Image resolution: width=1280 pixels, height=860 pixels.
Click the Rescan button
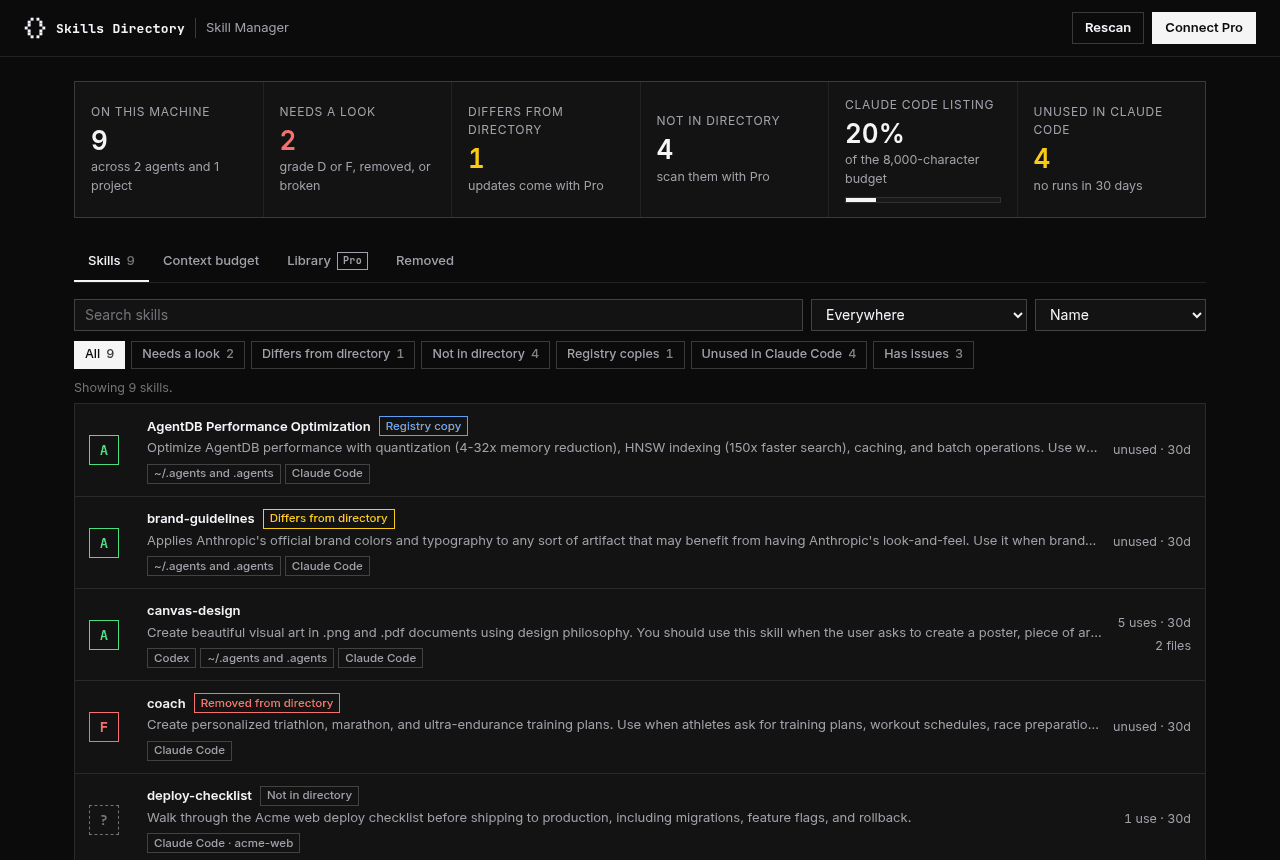pos(1108,28)
